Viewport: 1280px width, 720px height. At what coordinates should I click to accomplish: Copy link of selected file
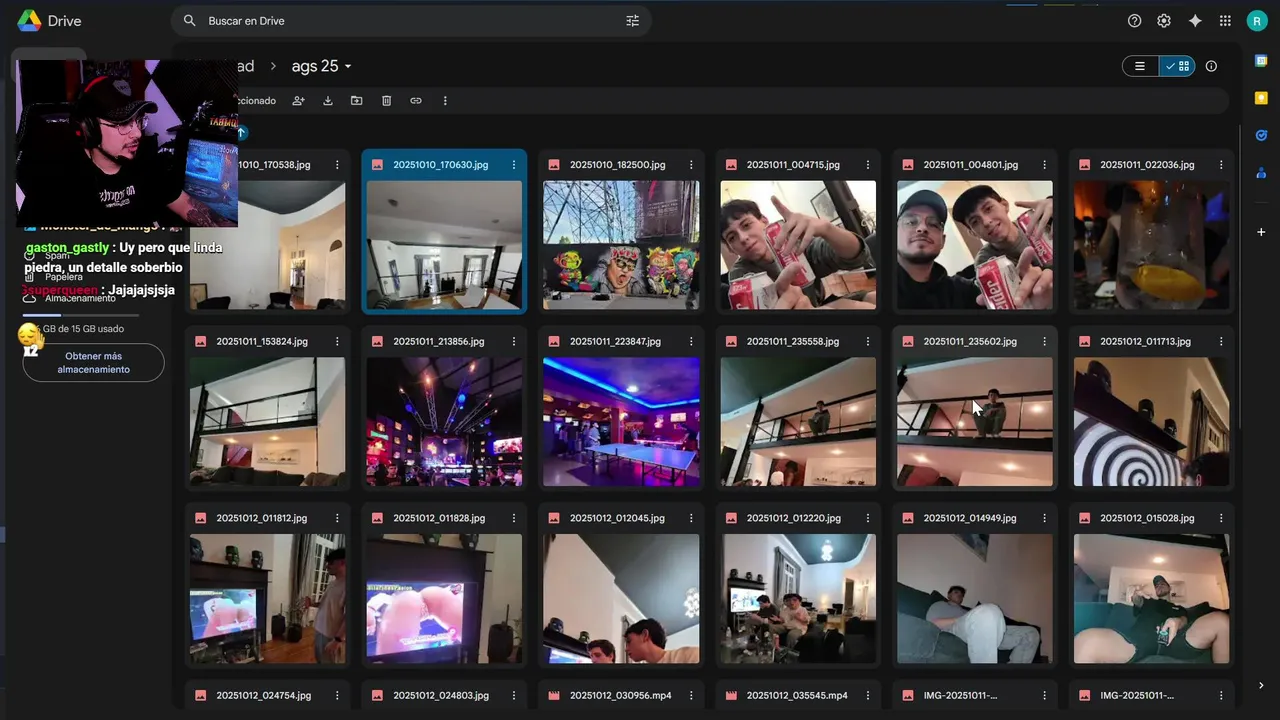[x=416, y=101]
